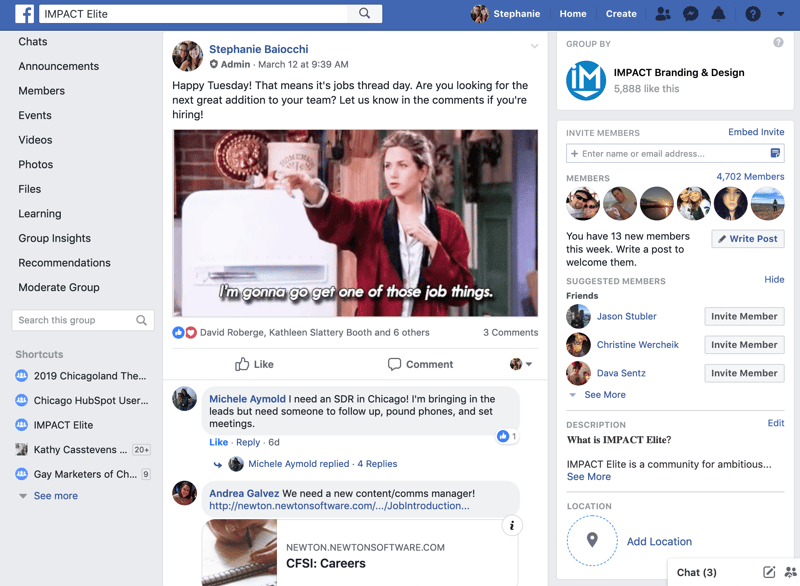
Task: Open Recommendations in group sidebar
Action: (64, 263)
